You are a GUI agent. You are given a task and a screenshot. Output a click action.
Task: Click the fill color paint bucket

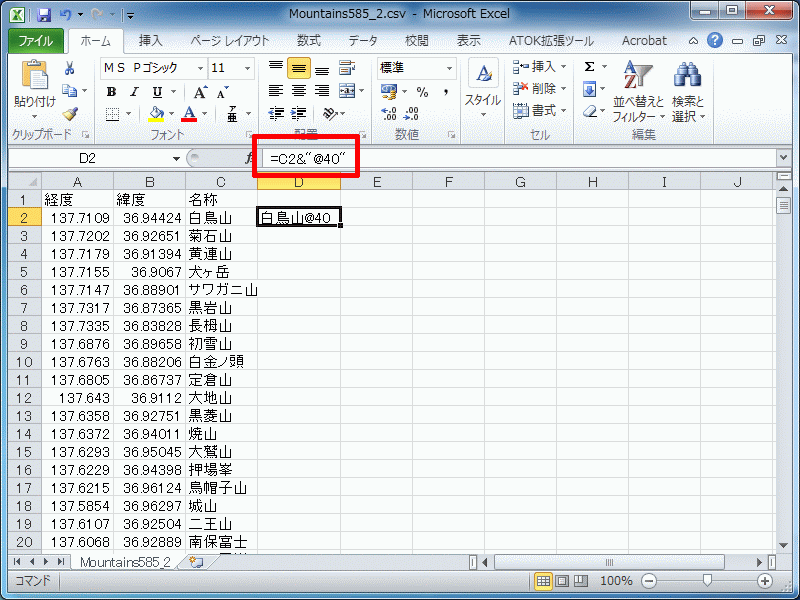click(x=156, y=114)
